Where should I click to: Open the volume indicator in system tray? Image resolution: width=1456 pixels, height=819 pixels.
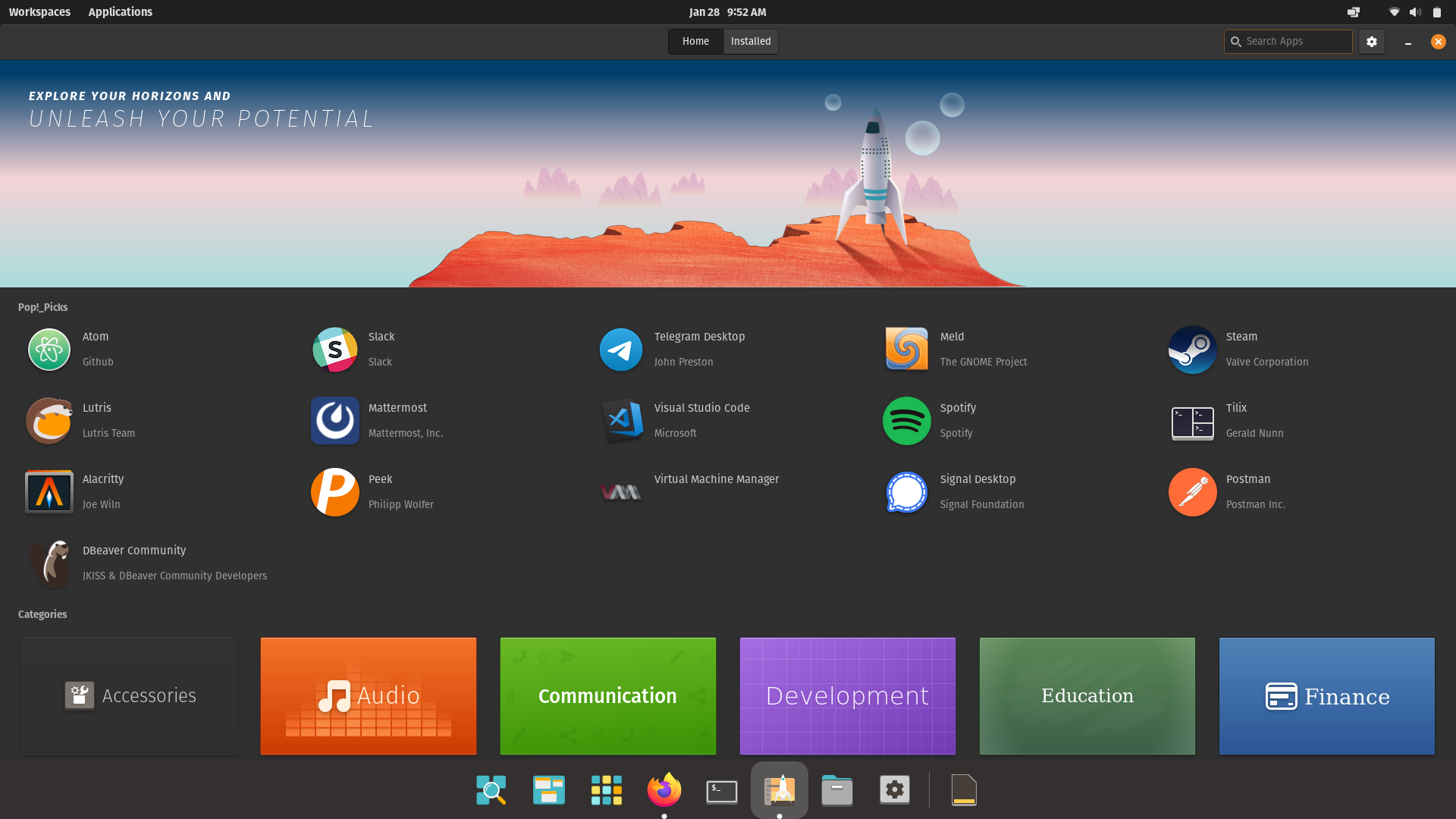pyautogui.click(x=1415, y=12)
